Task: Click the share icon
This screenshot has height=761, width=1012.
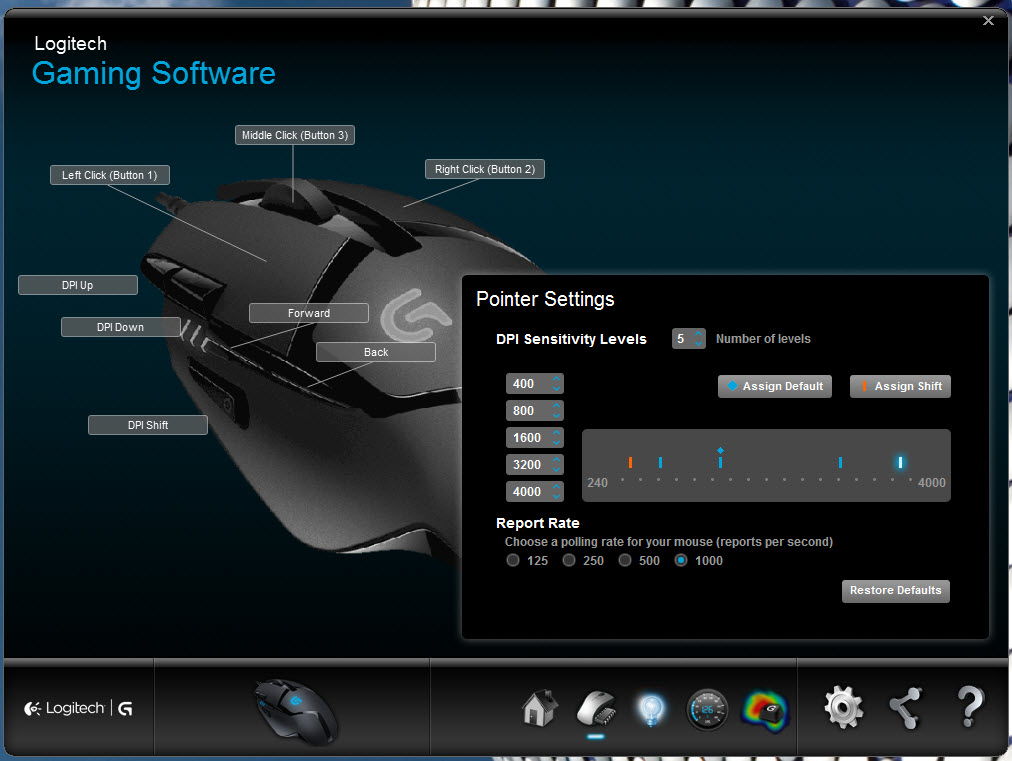Action: pos(905,708)
